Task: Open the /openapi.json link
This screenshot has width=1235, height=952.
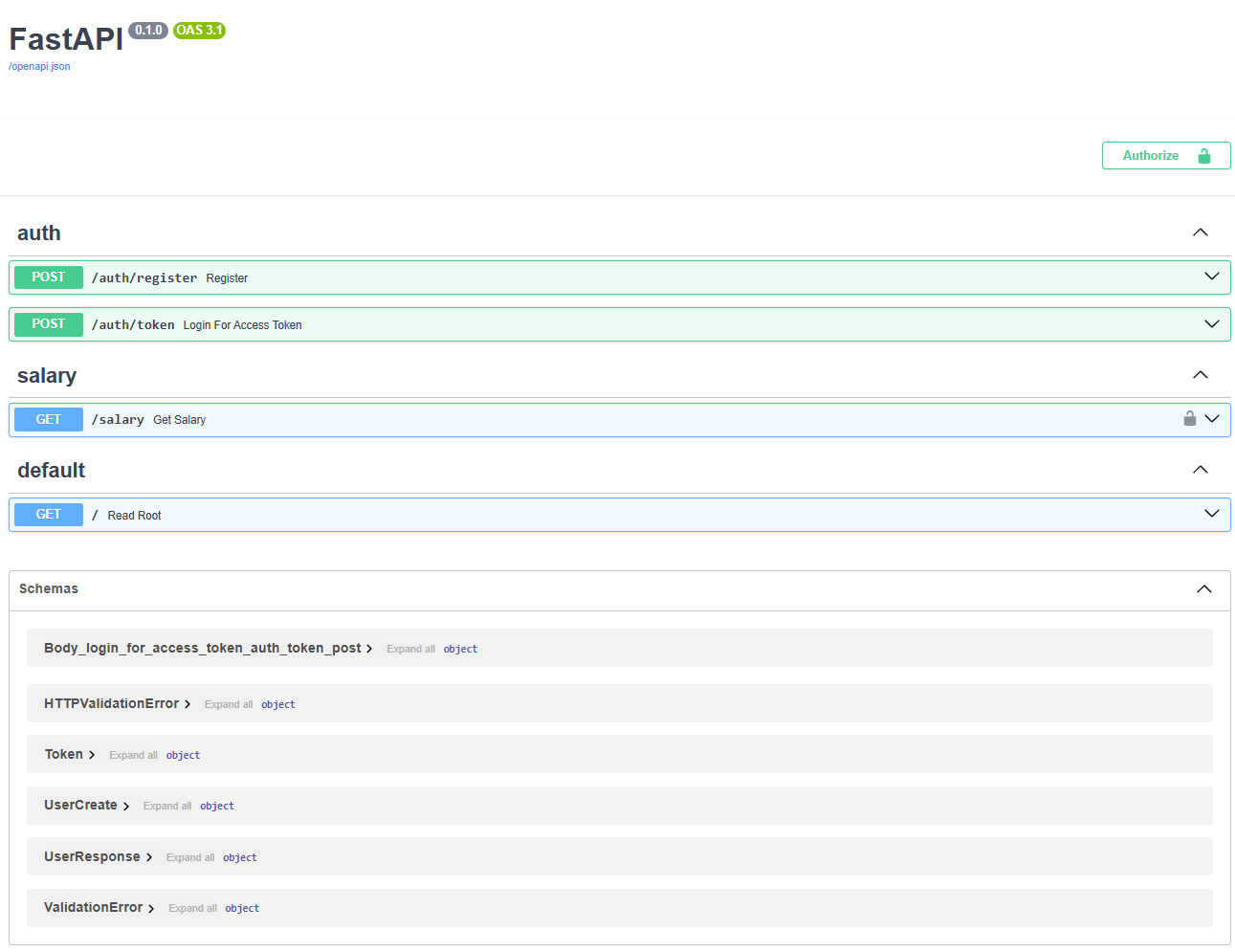Action: click(39, 67)
